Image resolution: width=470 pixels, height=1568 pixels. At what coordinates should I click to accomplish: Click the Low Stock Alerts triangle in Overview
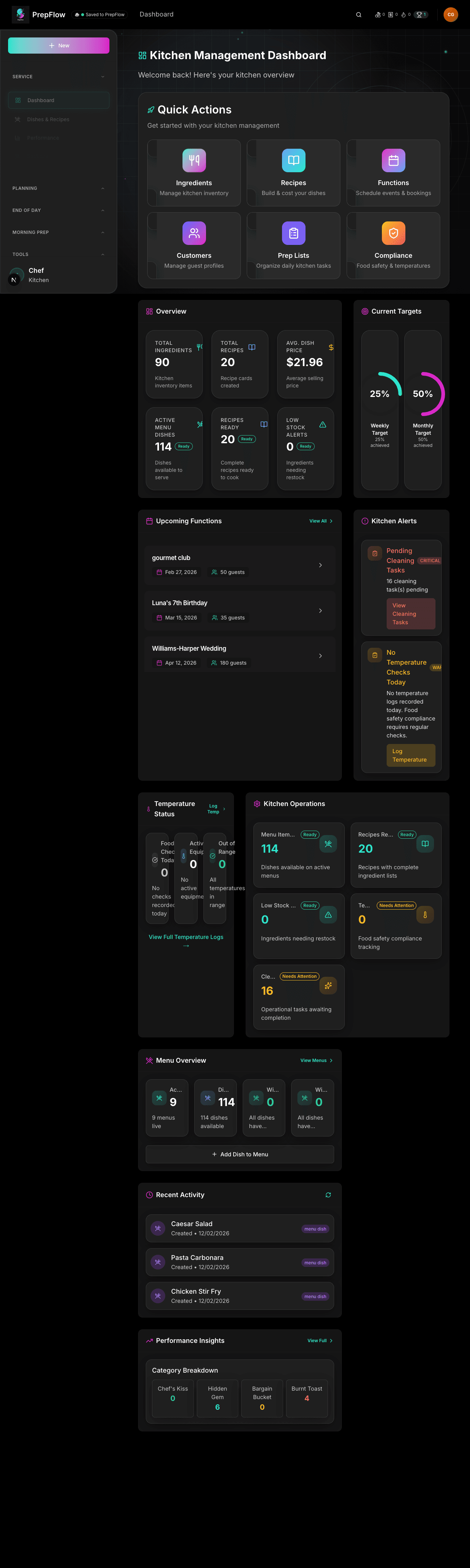point(323,424)
